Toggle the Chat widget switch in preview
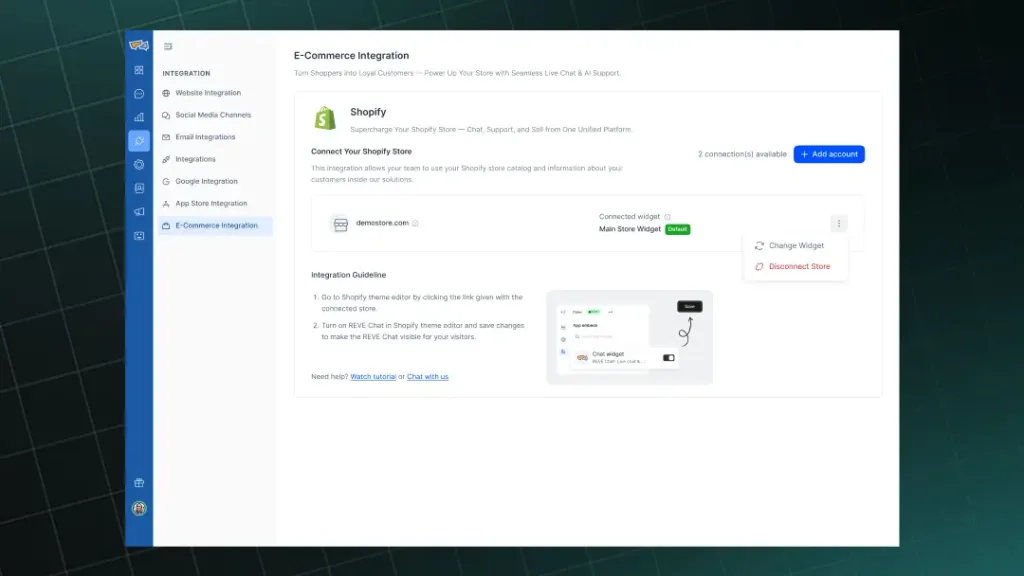Screen dimensions: 1024x576 coord(668,355)
